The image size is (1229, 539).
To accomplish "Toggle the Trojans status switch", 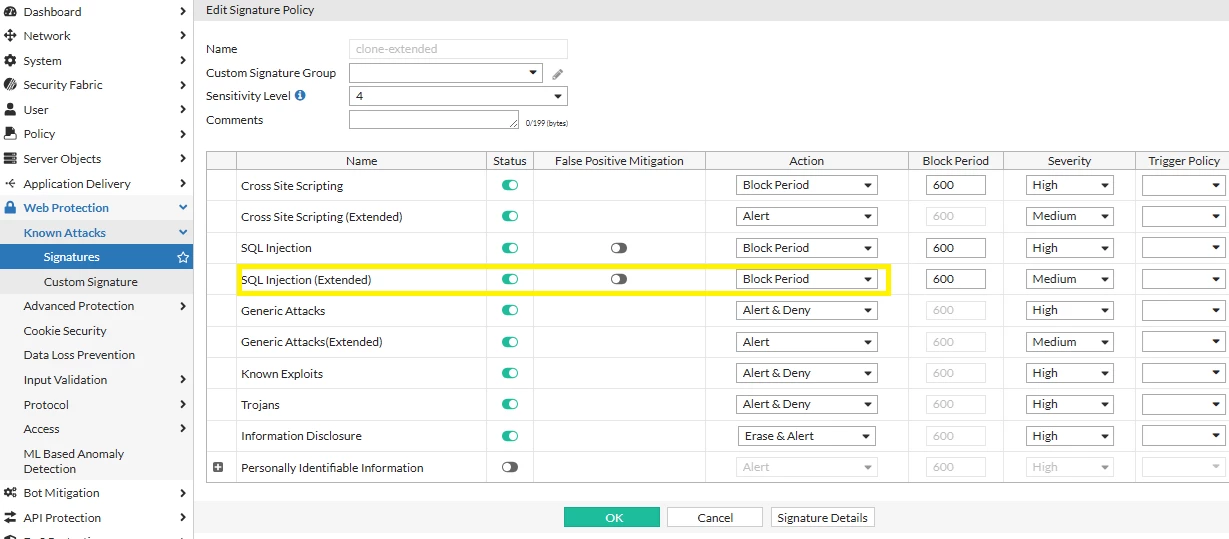I will (x=510, y=404).
